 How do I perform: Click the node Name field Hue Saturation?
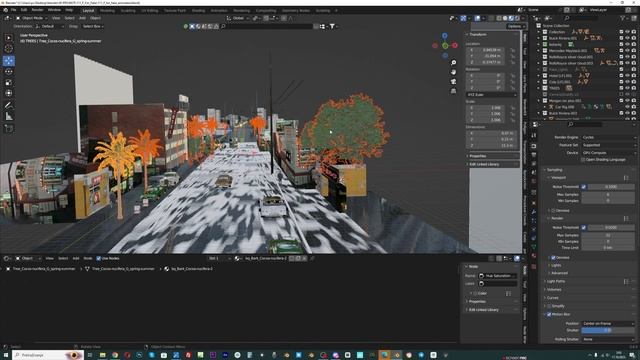click(498, 276)
